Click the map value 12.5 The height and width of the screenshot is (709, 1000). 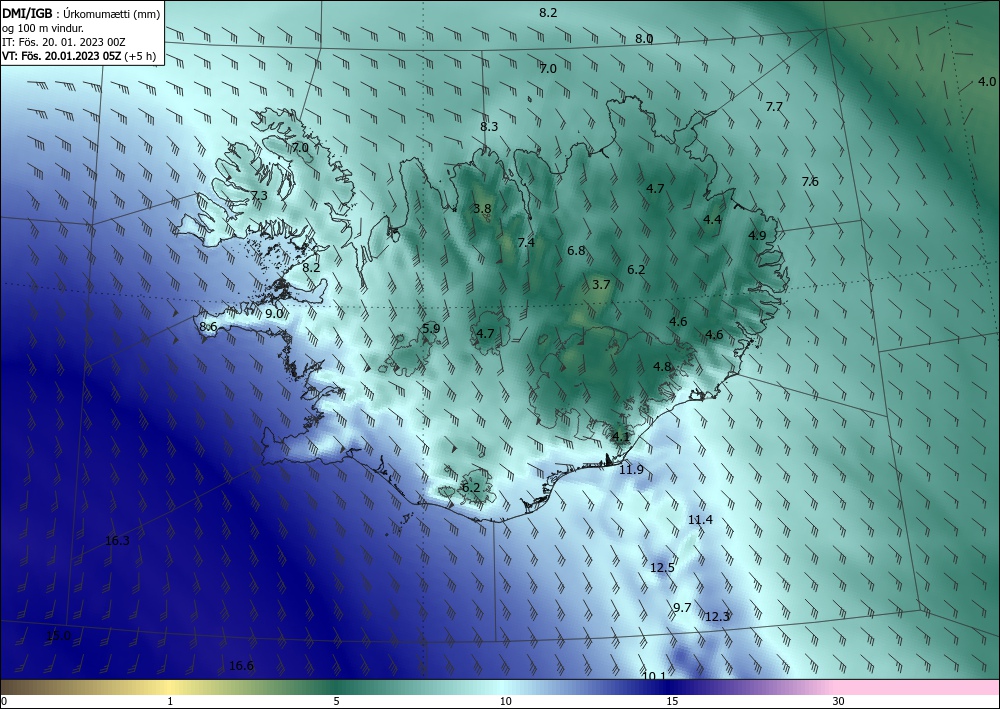[662, 567]
